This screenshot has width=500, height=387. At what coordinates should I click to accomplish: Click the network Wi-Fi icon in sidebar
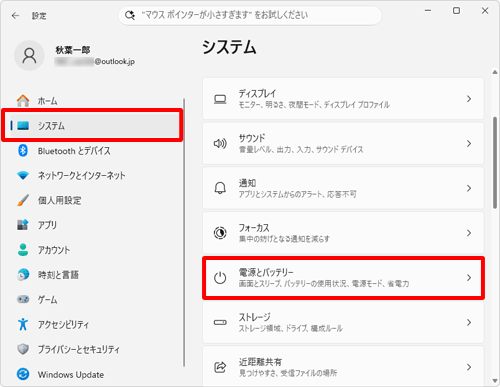23,175
